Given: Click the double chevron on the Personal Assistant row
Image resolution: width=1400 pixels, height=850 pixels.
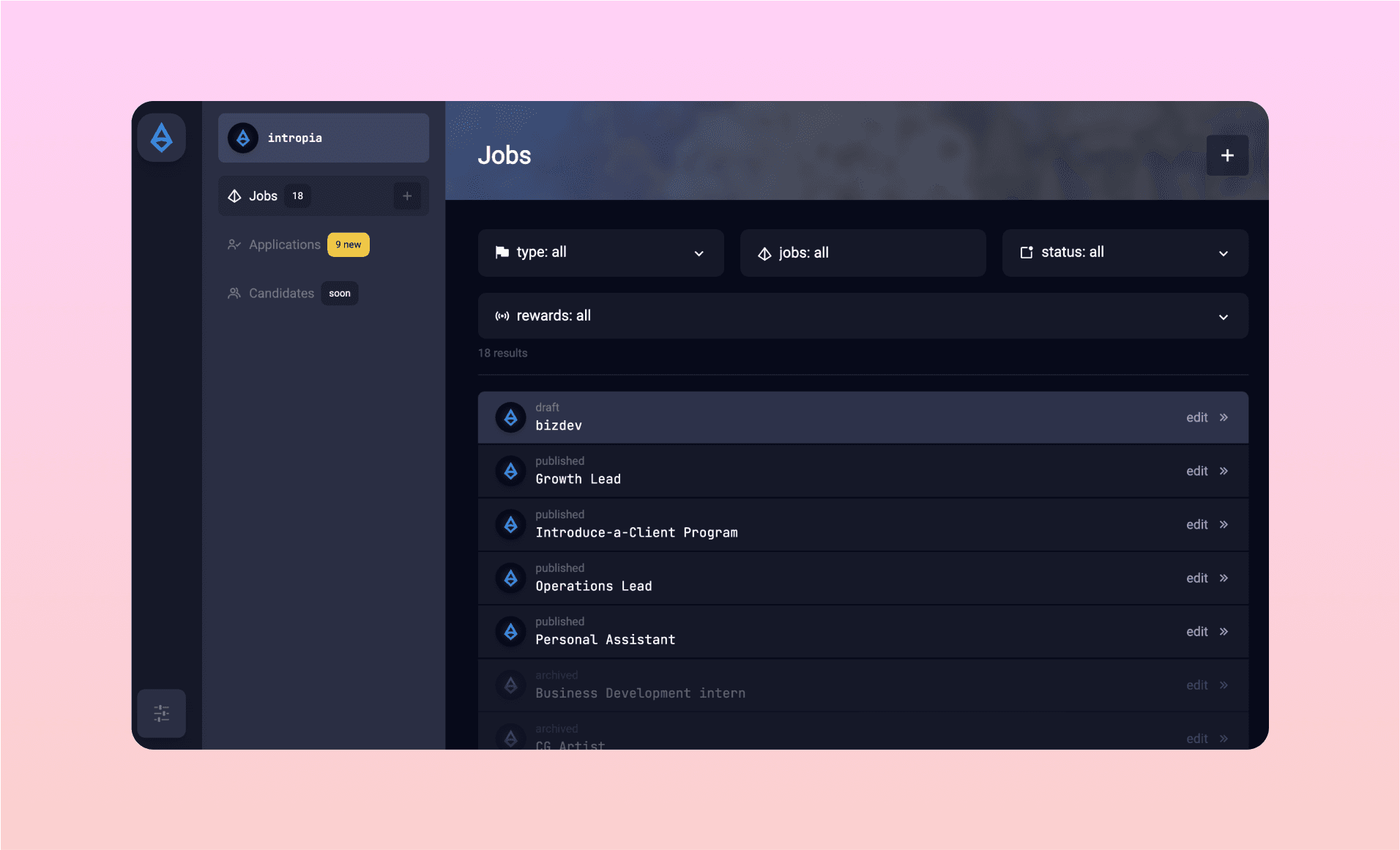Looking at the screenshot, I should (x=1224, y=631).
